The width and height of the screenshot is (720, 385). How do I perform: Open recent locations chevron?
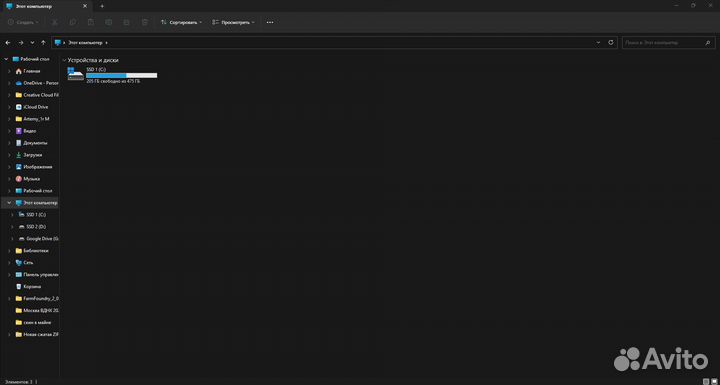pos(32,42)
